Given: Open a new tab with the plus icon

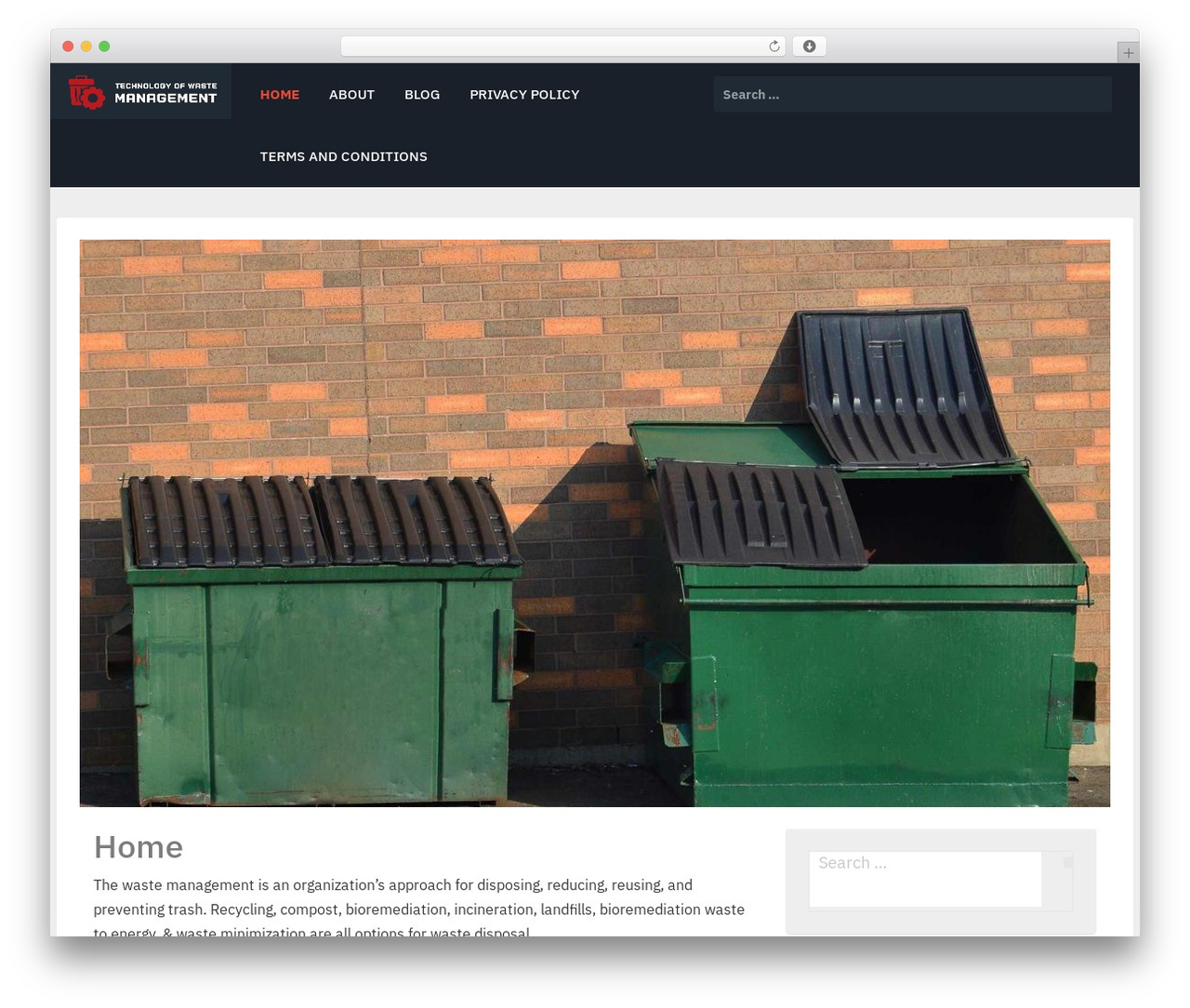Looking at the screenshot, I should click(x=1128, y=53).
